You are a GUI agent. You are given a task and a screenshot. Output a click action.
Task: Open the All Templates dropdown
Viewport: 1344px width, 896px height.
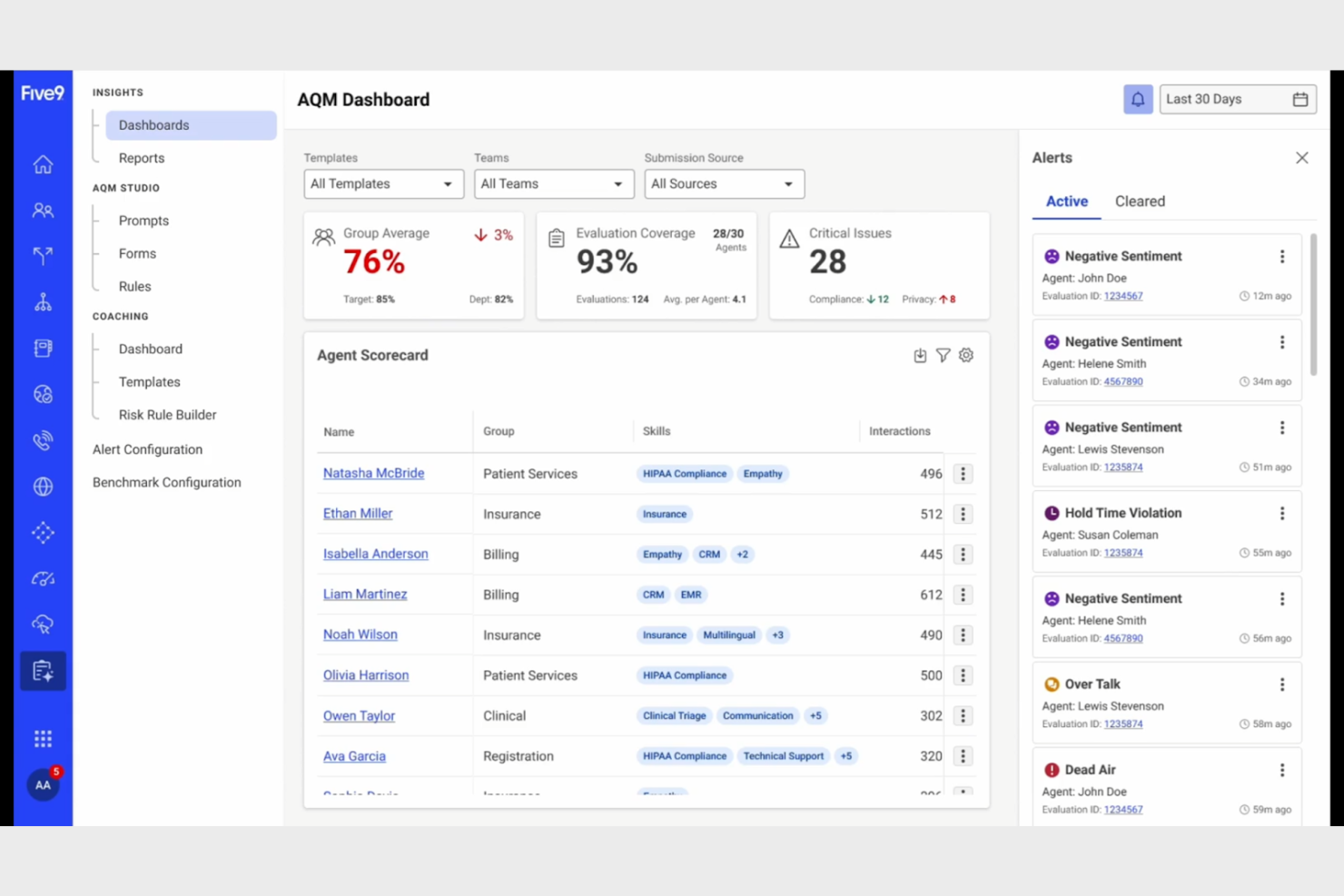[x=383, y=183]
